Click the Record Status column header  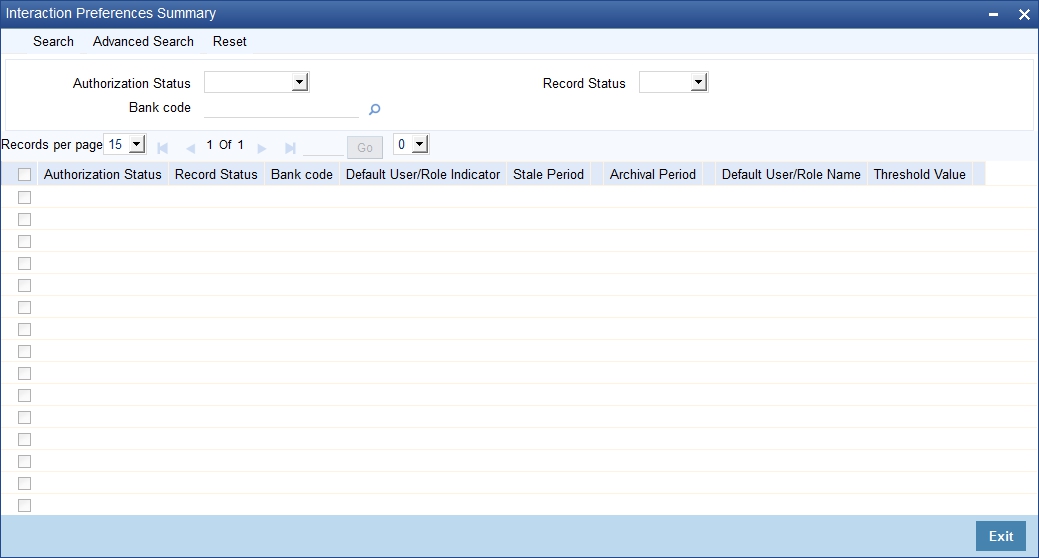(x=216, y=174)
